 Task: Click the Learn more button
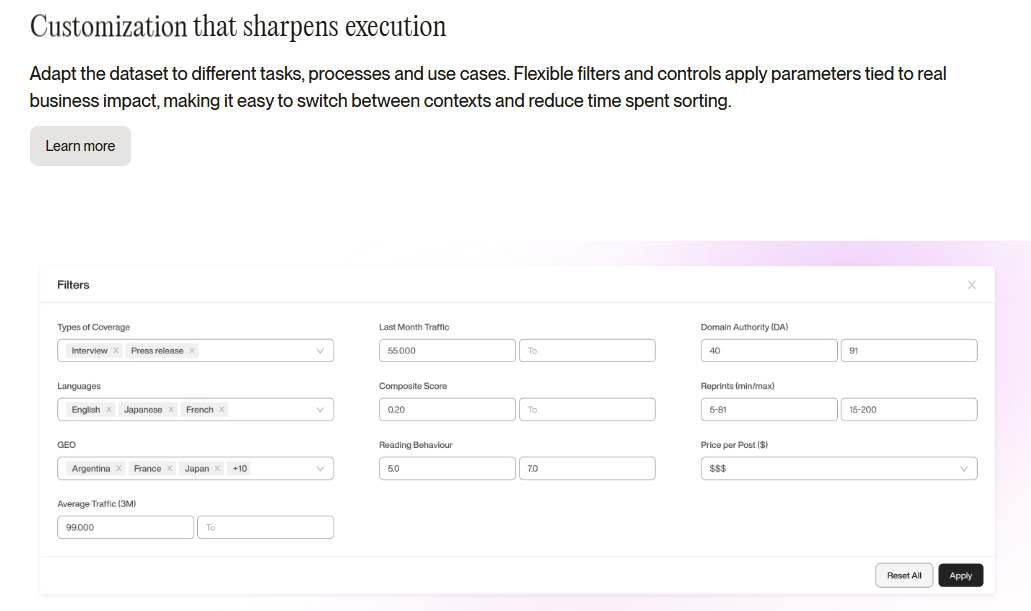(80, 146)
